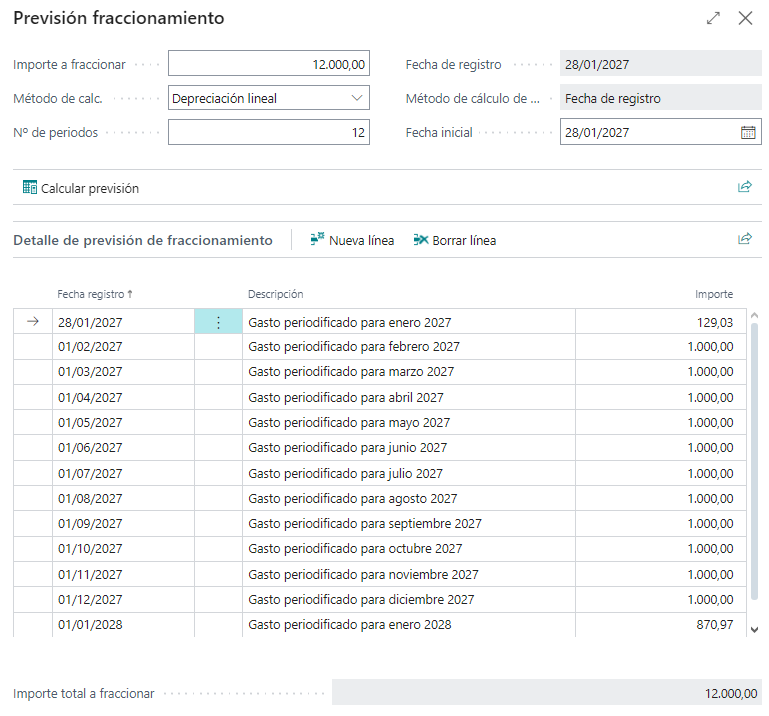The width and height of the screenshot is (769, 716).
Task: Click the Importe column header
Action: (714, 294)
